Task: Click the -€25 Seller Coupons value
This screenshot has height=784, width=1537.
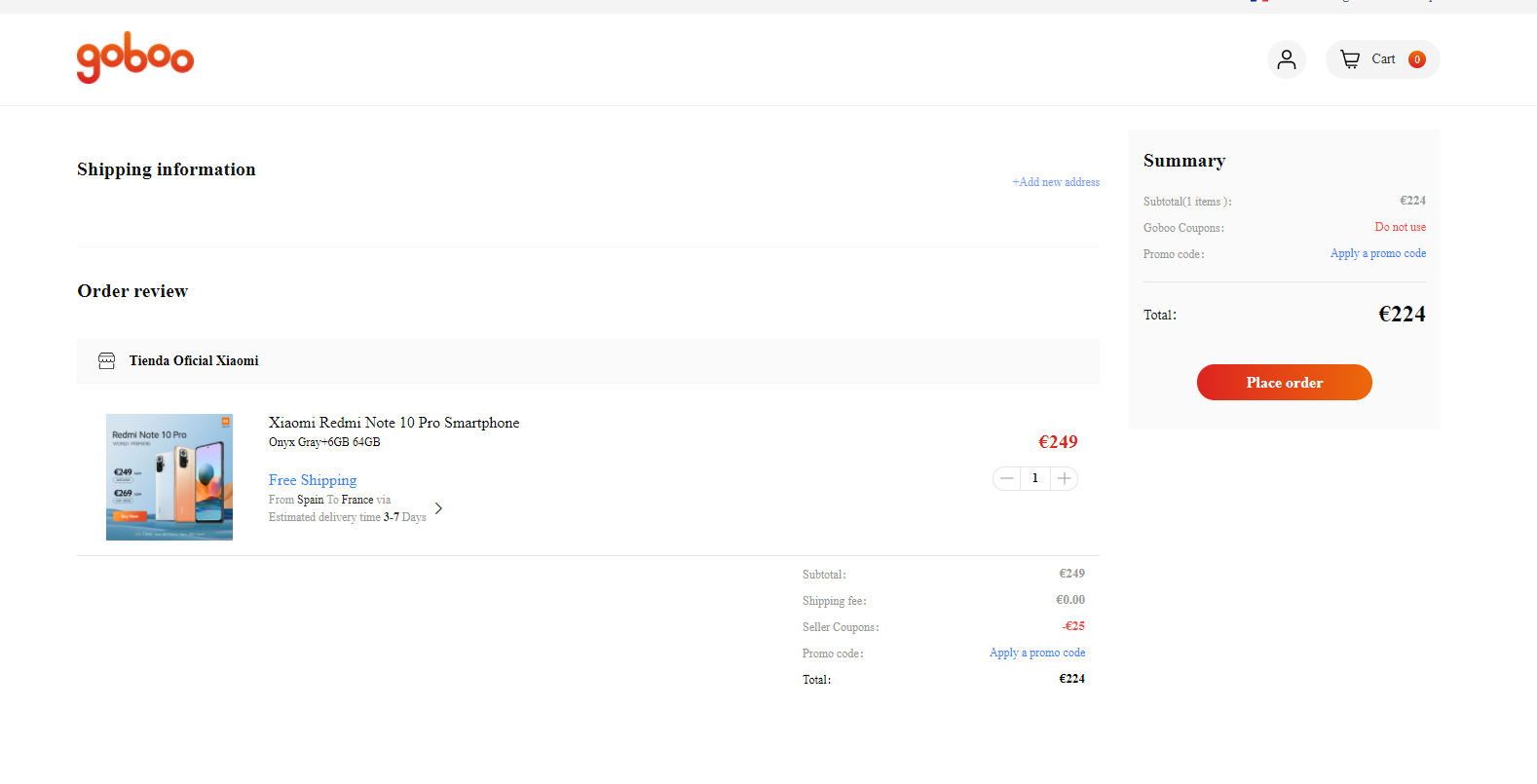Action: click(x=1073, y=626)
